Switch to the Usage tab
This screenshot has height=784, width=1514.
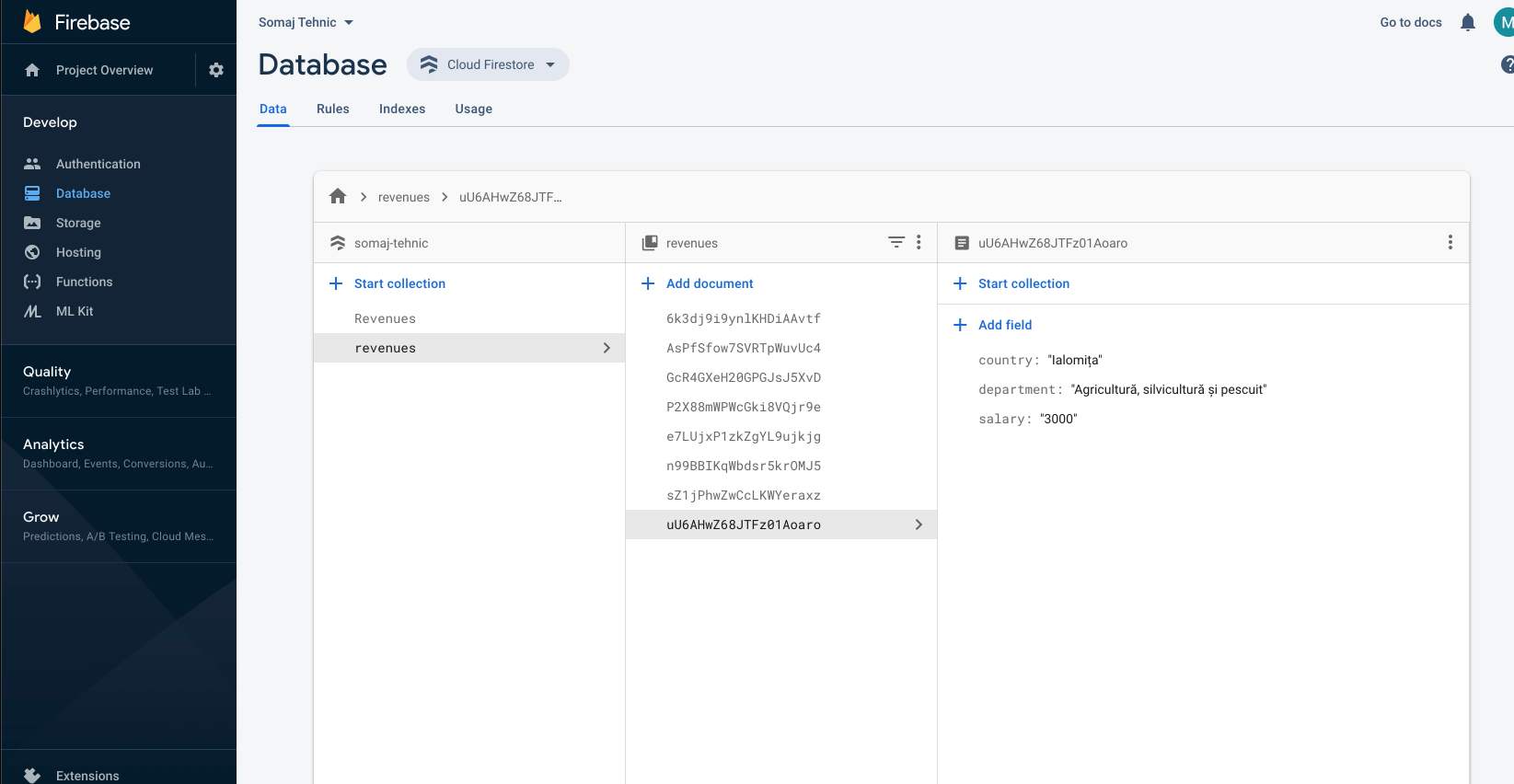(474, 109)
